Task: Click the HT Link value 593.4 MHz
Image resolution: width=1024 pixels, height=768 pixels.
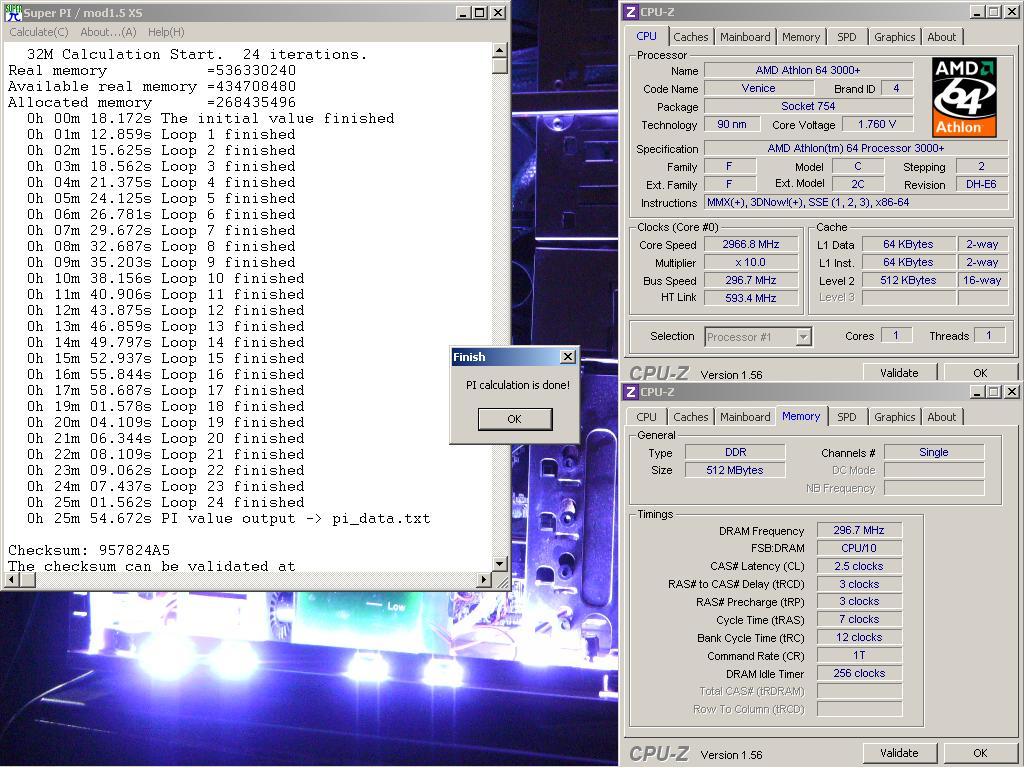Action: 750,298
